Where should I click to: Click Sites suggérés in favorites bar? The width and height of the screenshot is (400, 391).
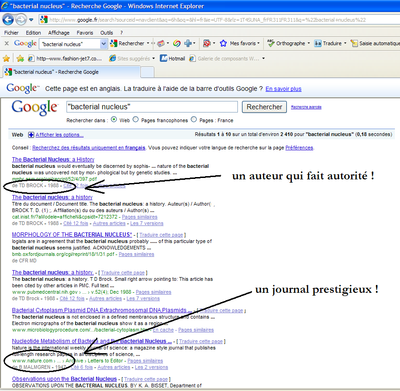[129, 59]
